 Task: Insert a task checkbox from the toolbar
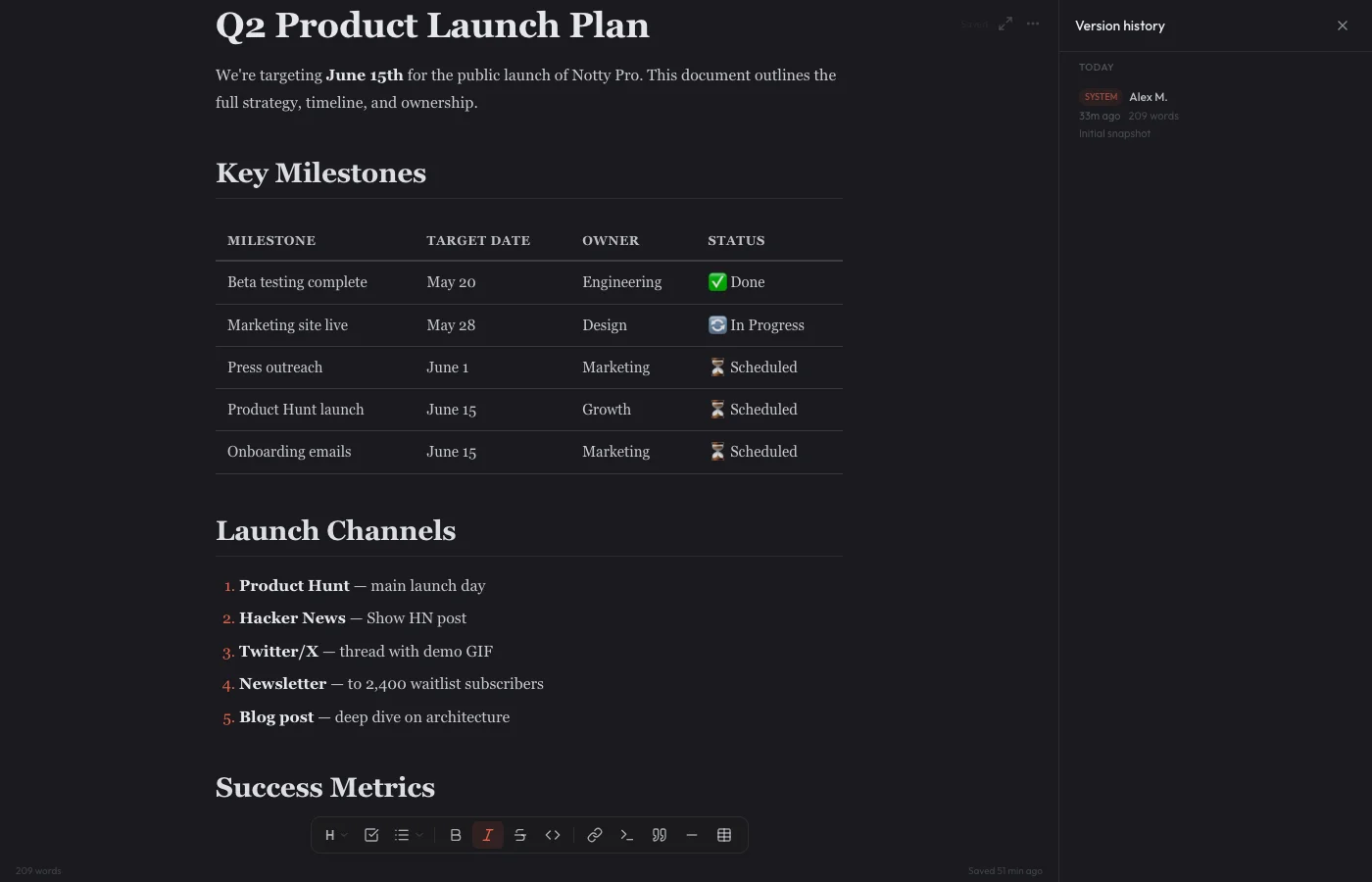point(371,835)
